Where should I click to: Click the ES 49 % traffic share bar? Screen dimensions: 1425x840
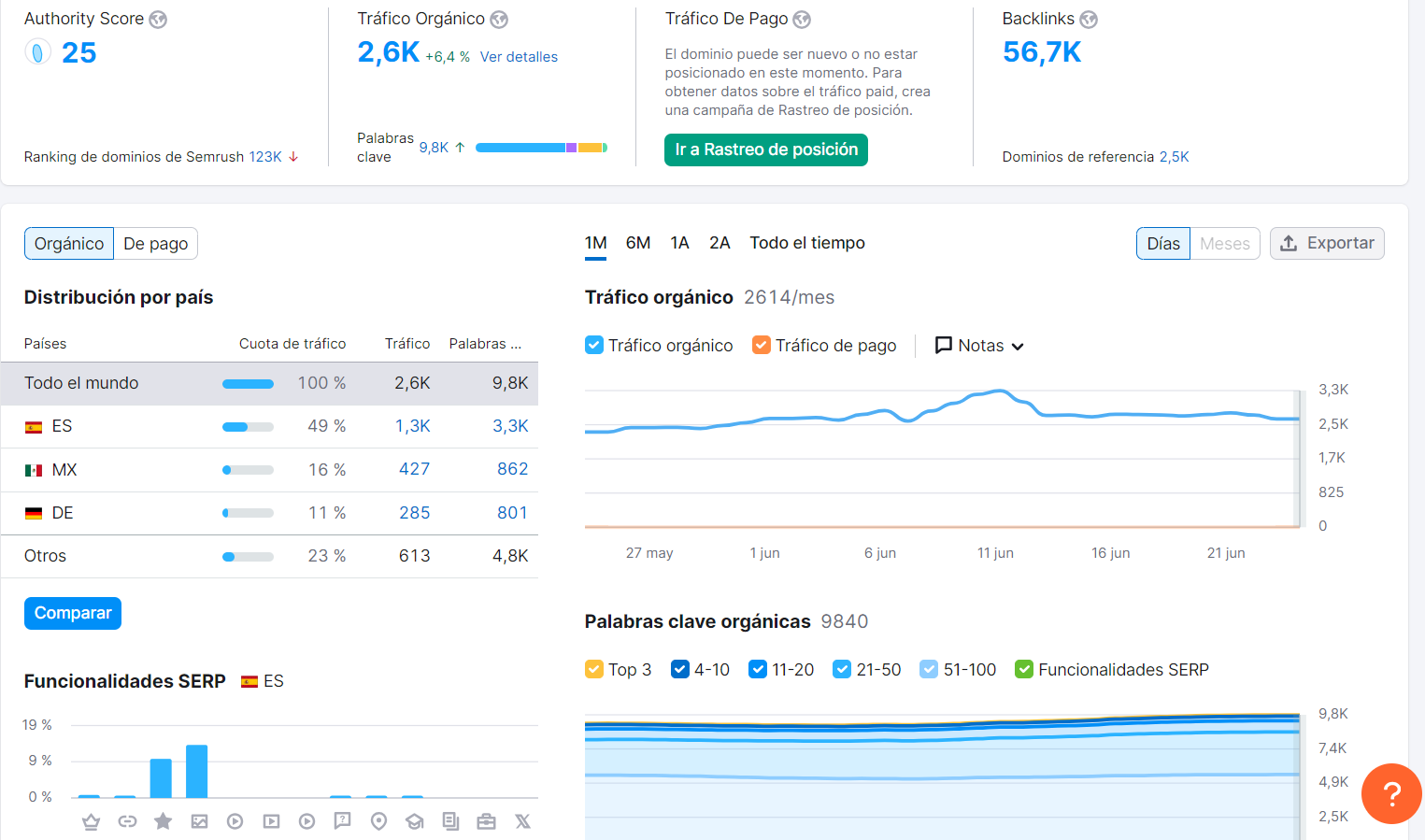248,427
